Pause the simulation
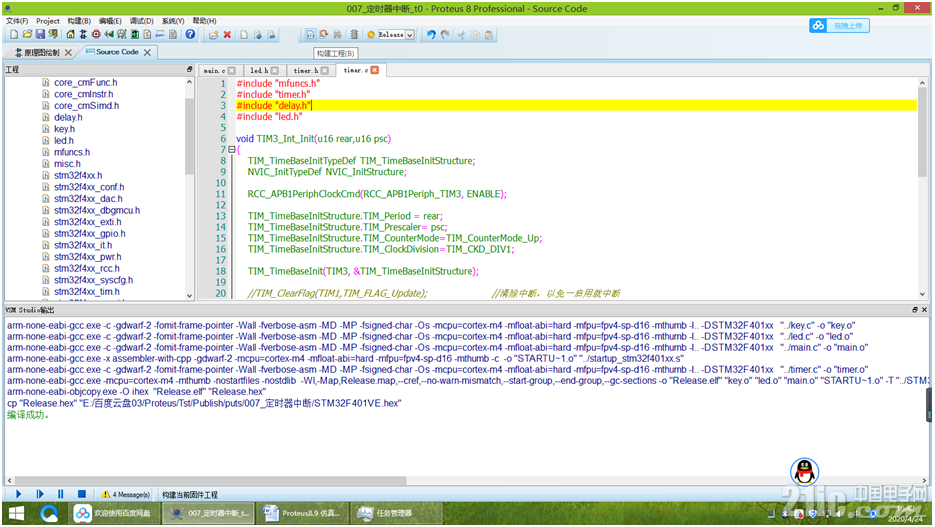Image resolution: width=935 pixels, height=527 pixels. [61, 494]
